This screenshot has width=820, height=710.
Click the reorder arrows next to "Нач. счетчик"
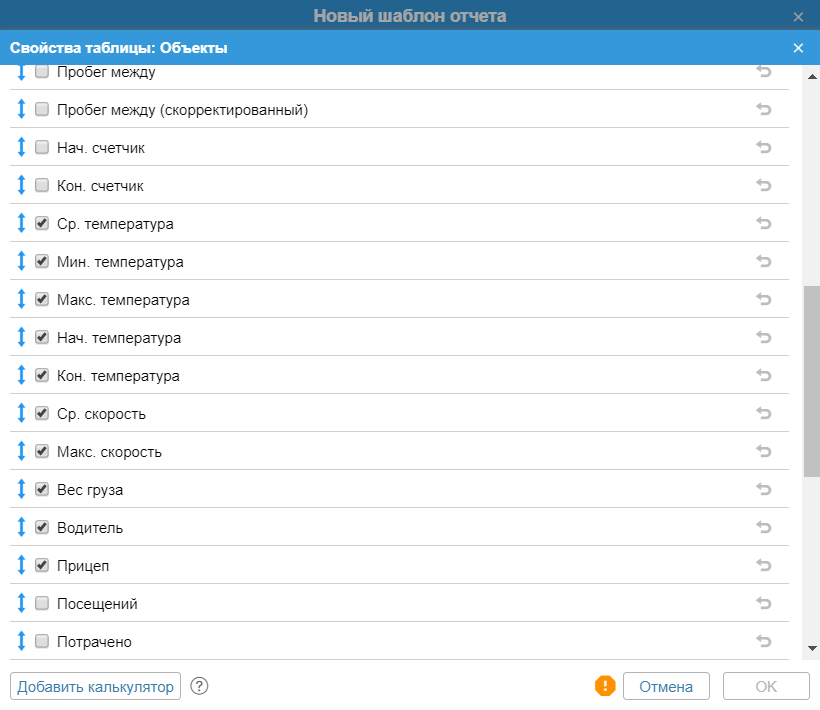pyautogui.click(x=21, y=147)
